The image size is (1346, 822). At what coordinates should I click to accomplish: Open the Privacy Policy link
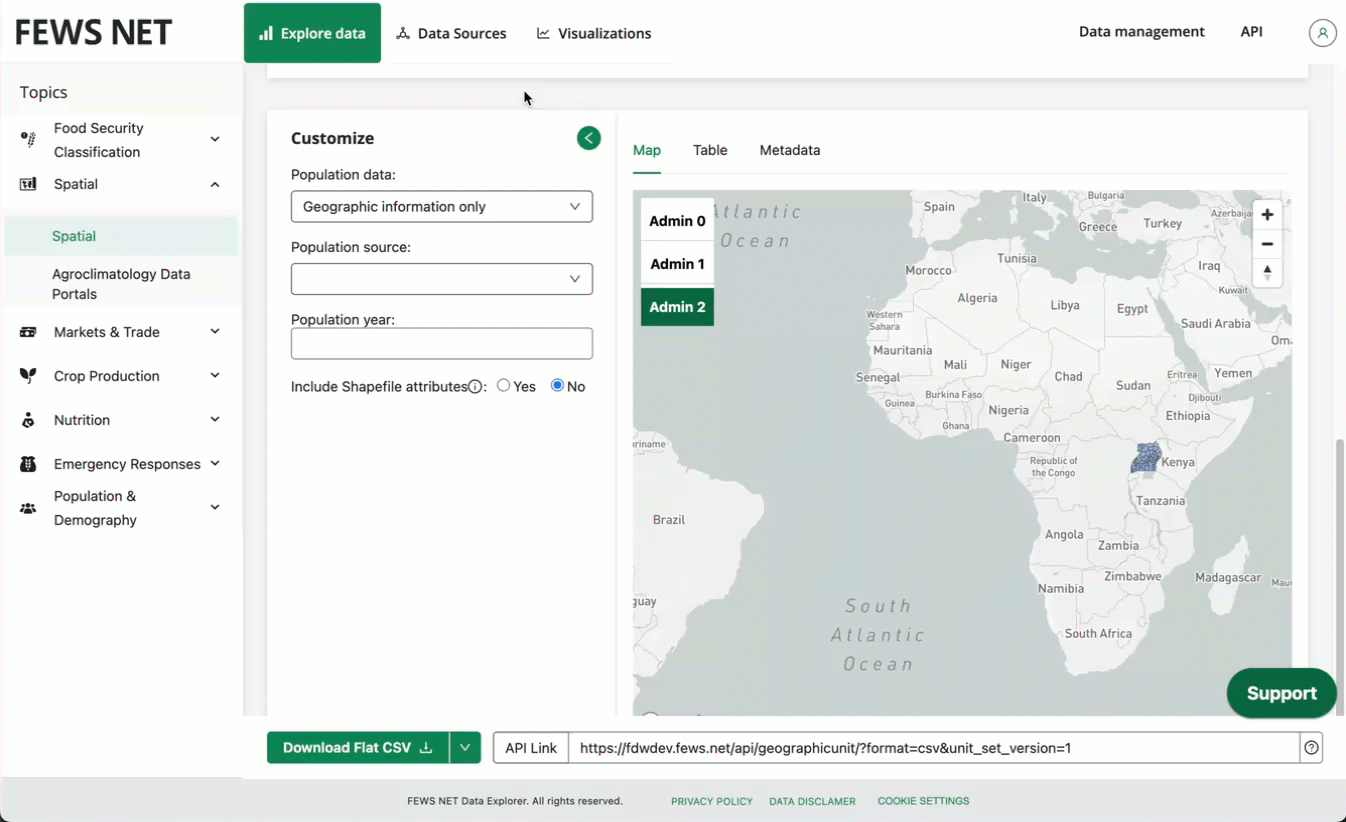point(711,801)
